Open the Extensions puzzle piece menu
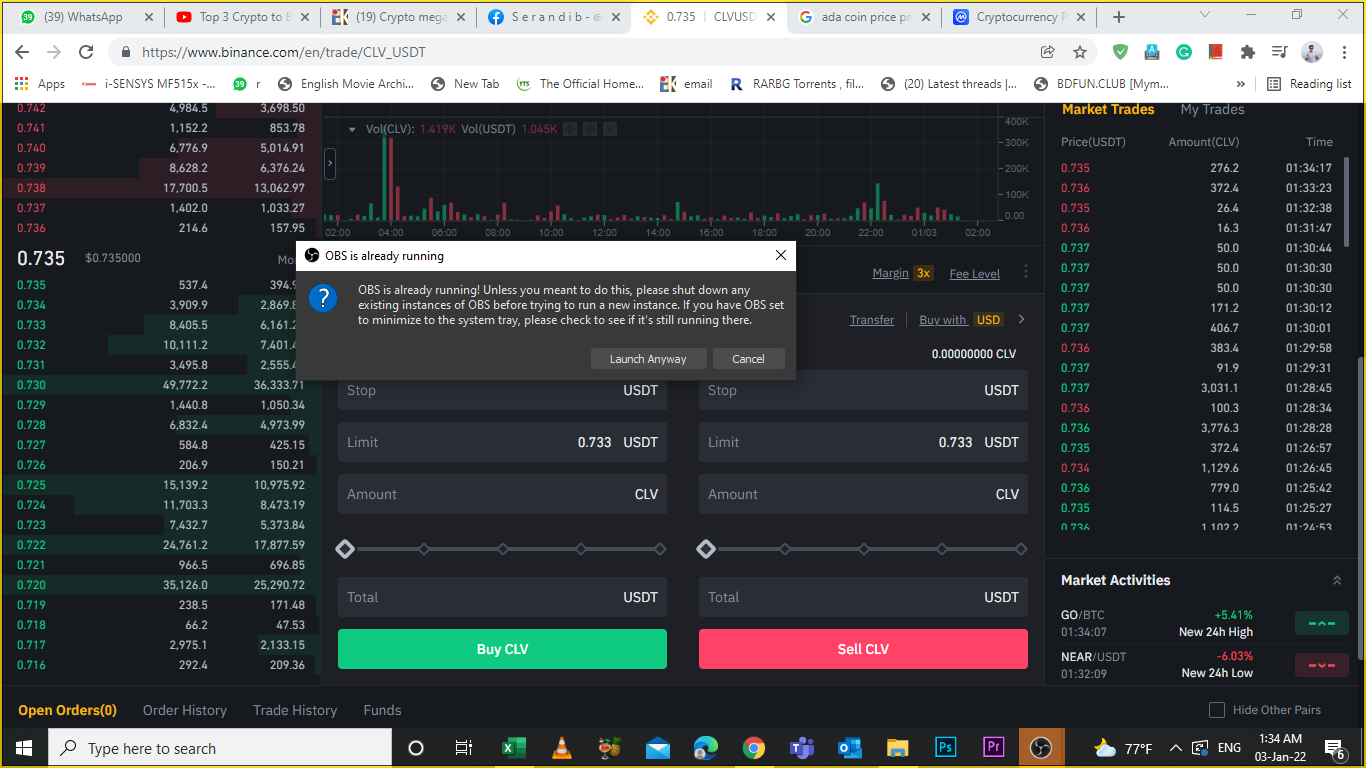This screenshot has height=768, width=1366. pos(1247,52)
